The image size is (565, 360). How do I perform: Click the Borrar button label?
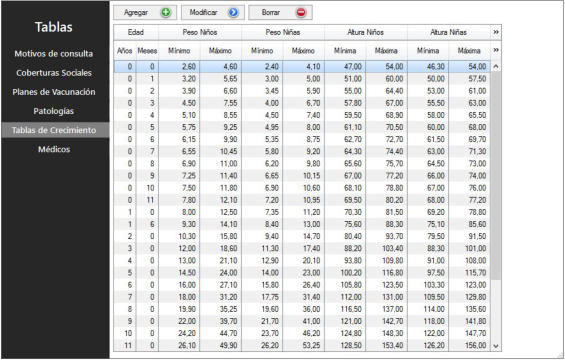click(271, 13)
